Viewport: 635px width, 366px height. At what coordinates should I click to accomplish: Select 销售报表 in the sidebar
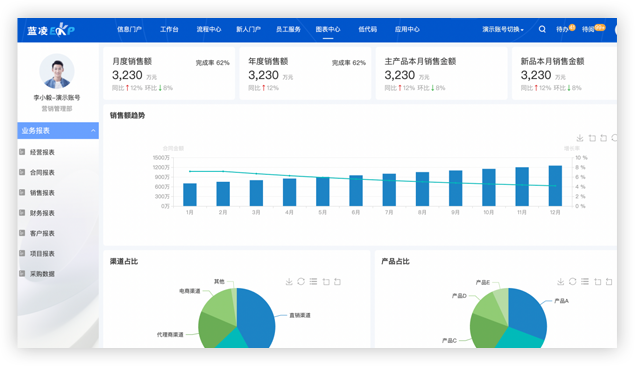42,193
